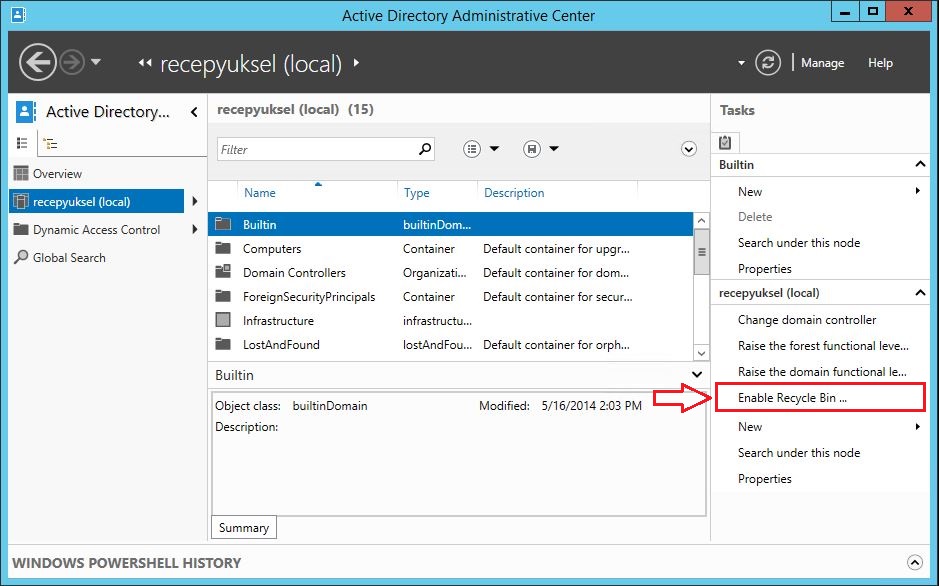Expand the filter criteria chevron

coord(689,149)
